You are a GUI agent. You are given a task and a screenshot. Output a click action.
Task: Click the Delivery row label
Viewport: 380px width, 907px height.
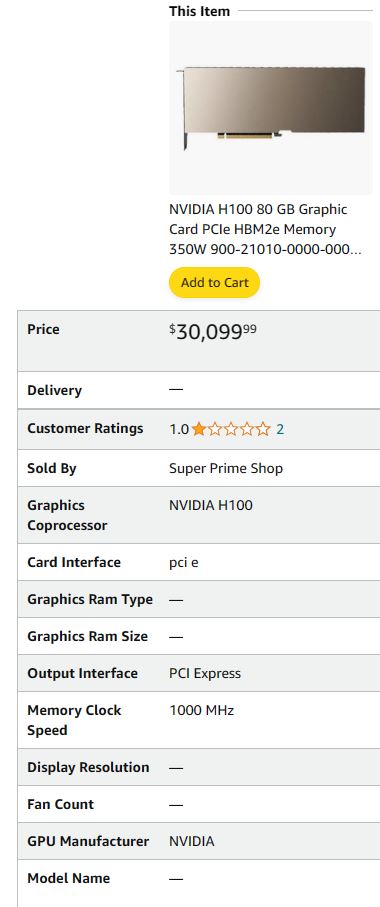point(54,390)
